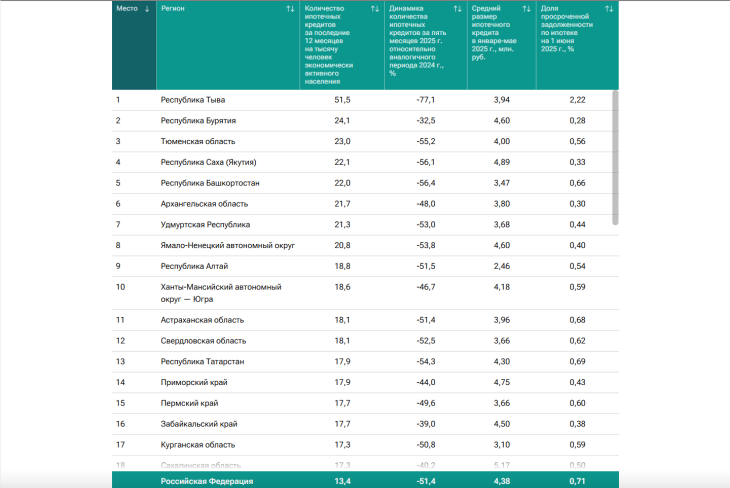
Task: Click the Республика Татарстан region cell
Action: 203,361
